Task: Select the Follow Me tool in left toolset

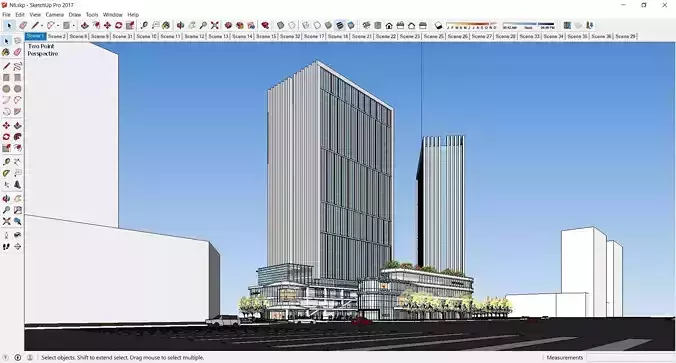Action: (x=17, y=137)
